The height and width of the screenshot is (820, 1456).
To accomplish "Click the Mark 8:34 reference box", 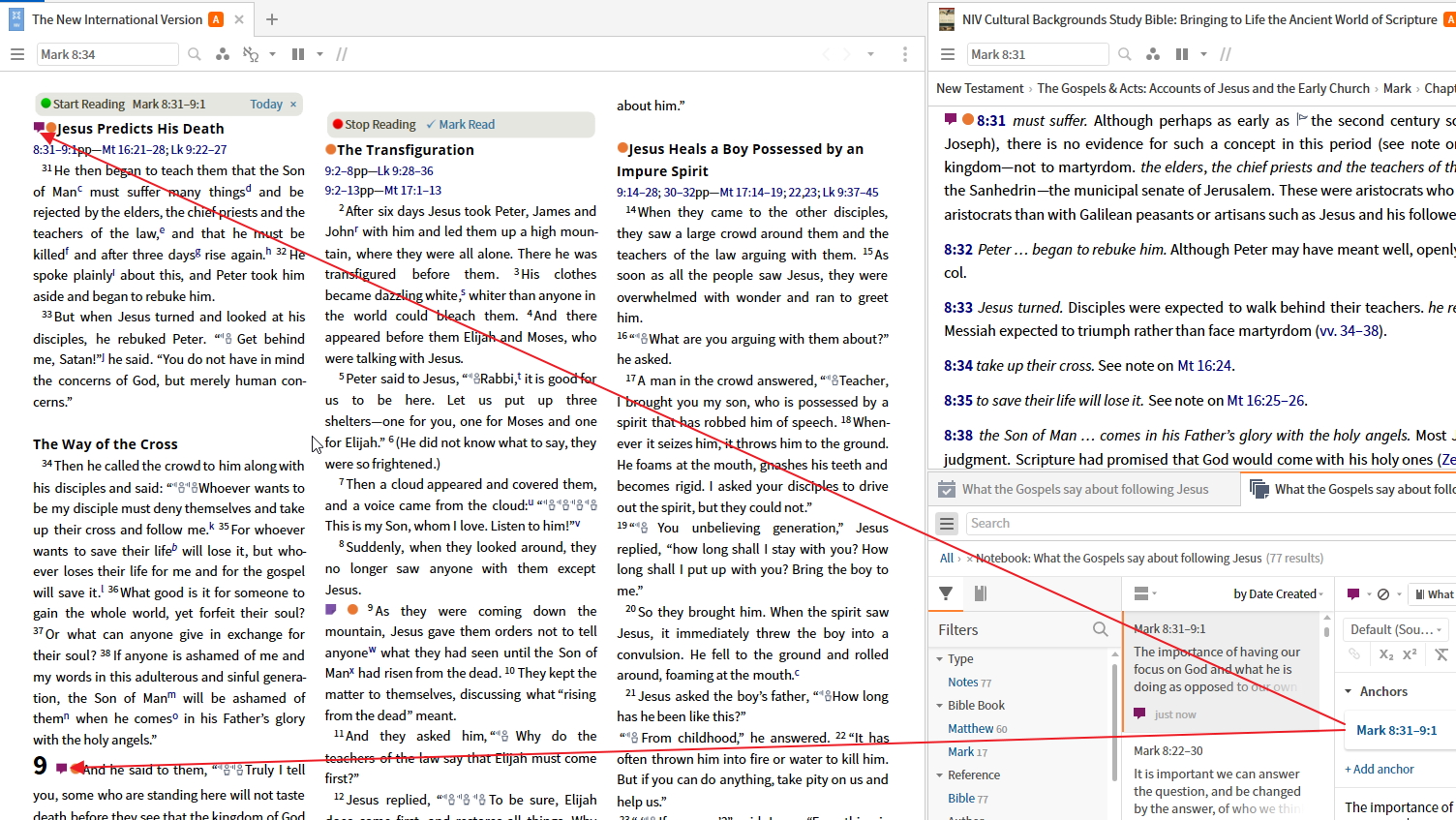I will [x=107, y=54].
